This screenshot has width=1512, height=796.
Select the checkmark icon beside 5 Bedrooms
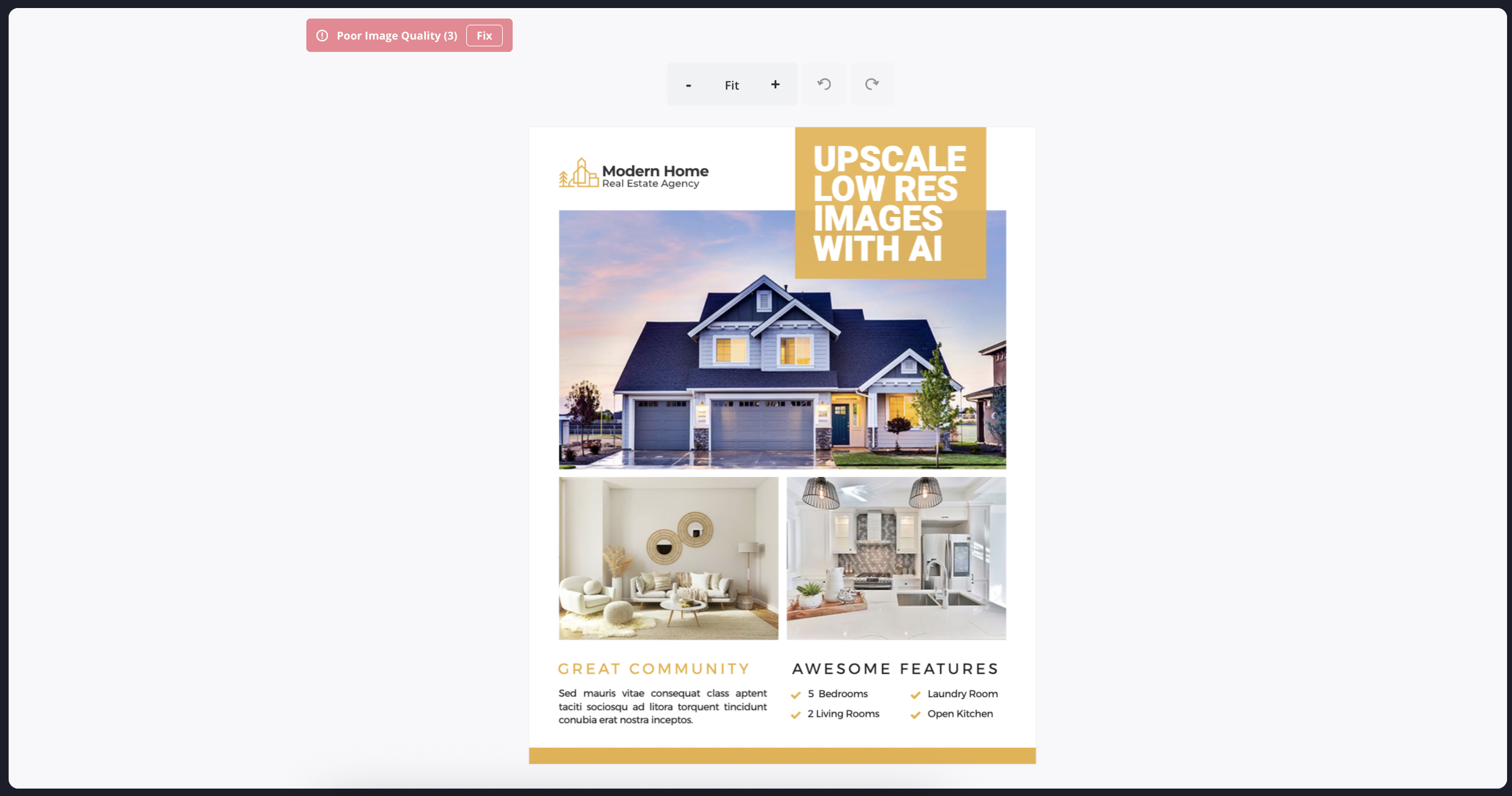[x=796, y=695]
